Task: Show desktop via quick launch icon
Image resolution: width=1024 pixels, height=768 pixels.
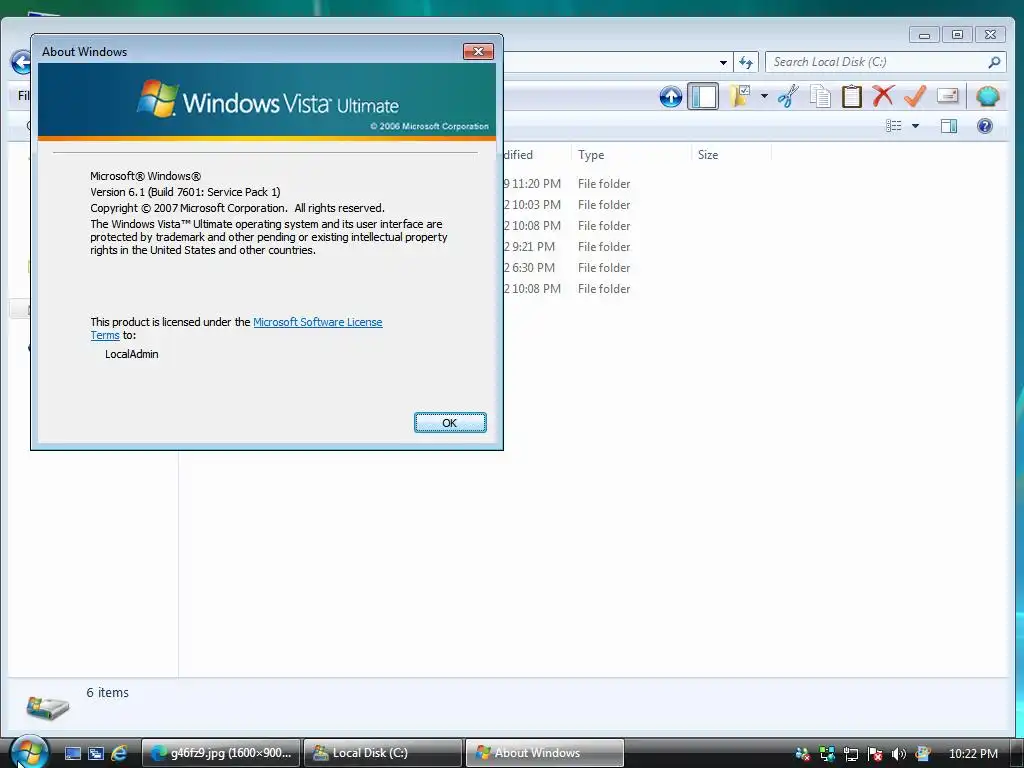Action: point(73,753)
